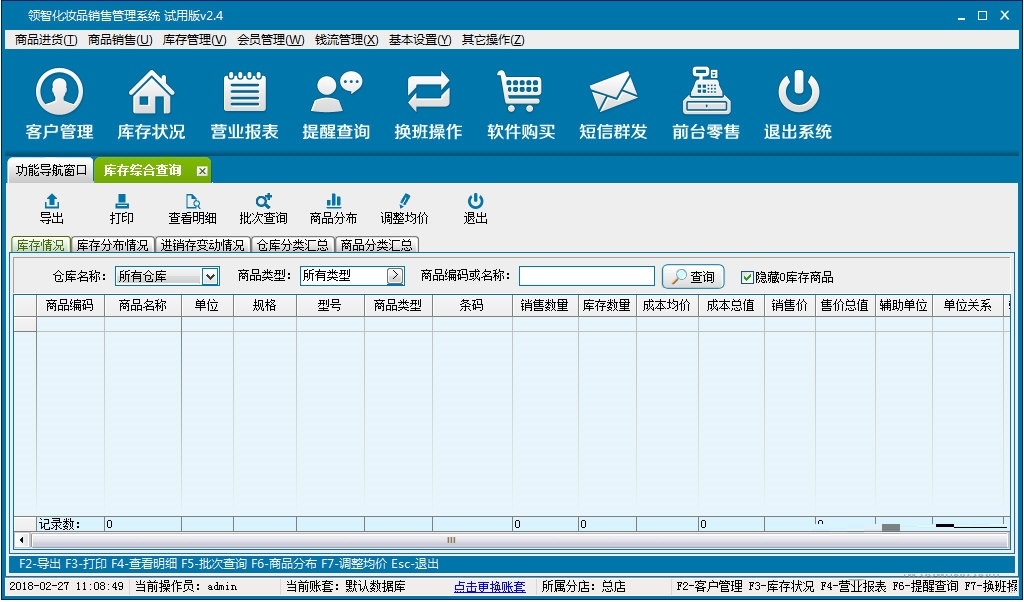The height and width of the screenshot is (602, 1024).
Task: Click 点击更换账套 link
Action: point(489,587)
